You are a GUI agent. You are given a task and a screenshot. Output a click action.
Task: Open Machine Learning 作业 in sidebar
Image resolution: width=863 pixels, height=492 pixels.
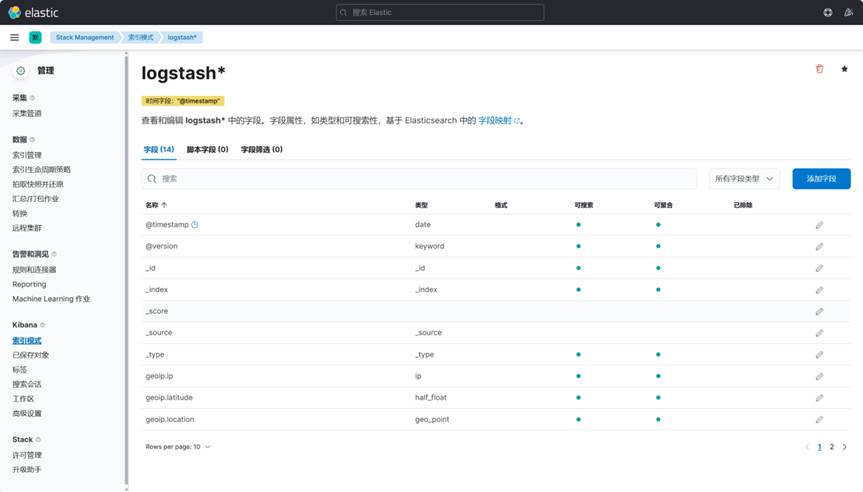pyautogui.click(x=51, y=299)
